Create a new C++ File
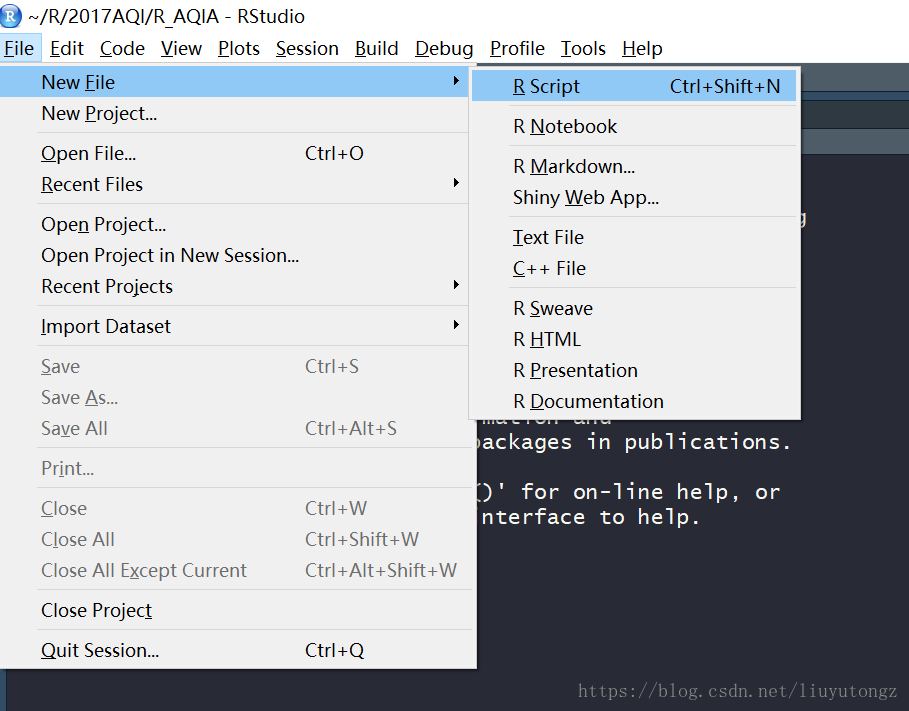 [x=634, y=269]
